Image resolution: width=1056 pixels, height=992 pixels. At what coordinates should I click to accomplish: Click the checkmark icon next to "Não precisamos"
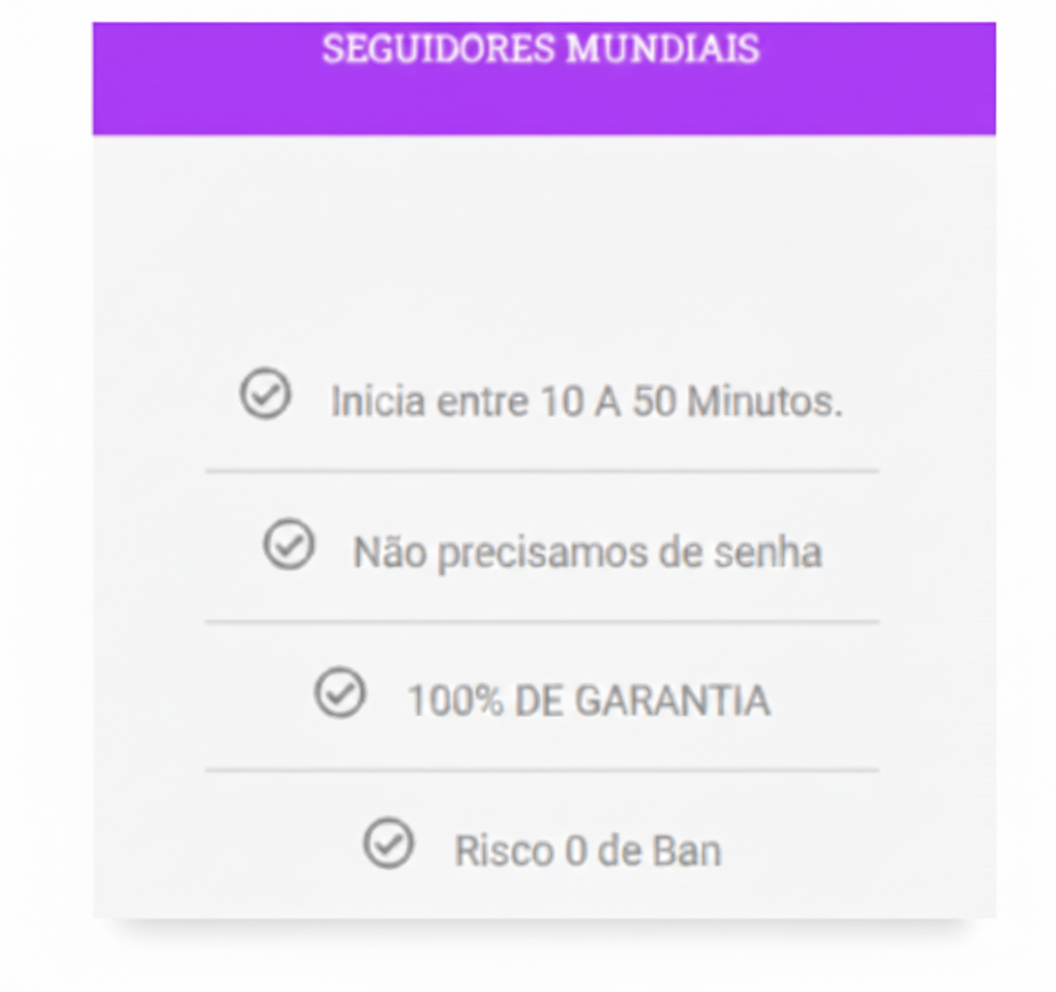click(x=289, y=546)
